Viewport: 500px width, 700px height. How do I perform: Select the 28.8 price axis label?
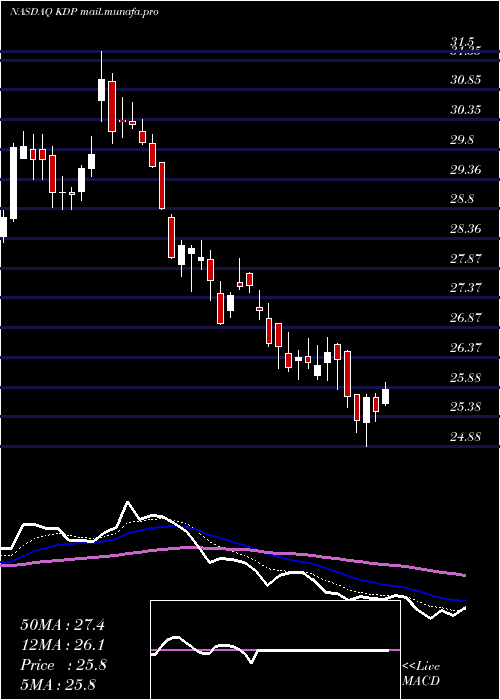click(462, 199)
